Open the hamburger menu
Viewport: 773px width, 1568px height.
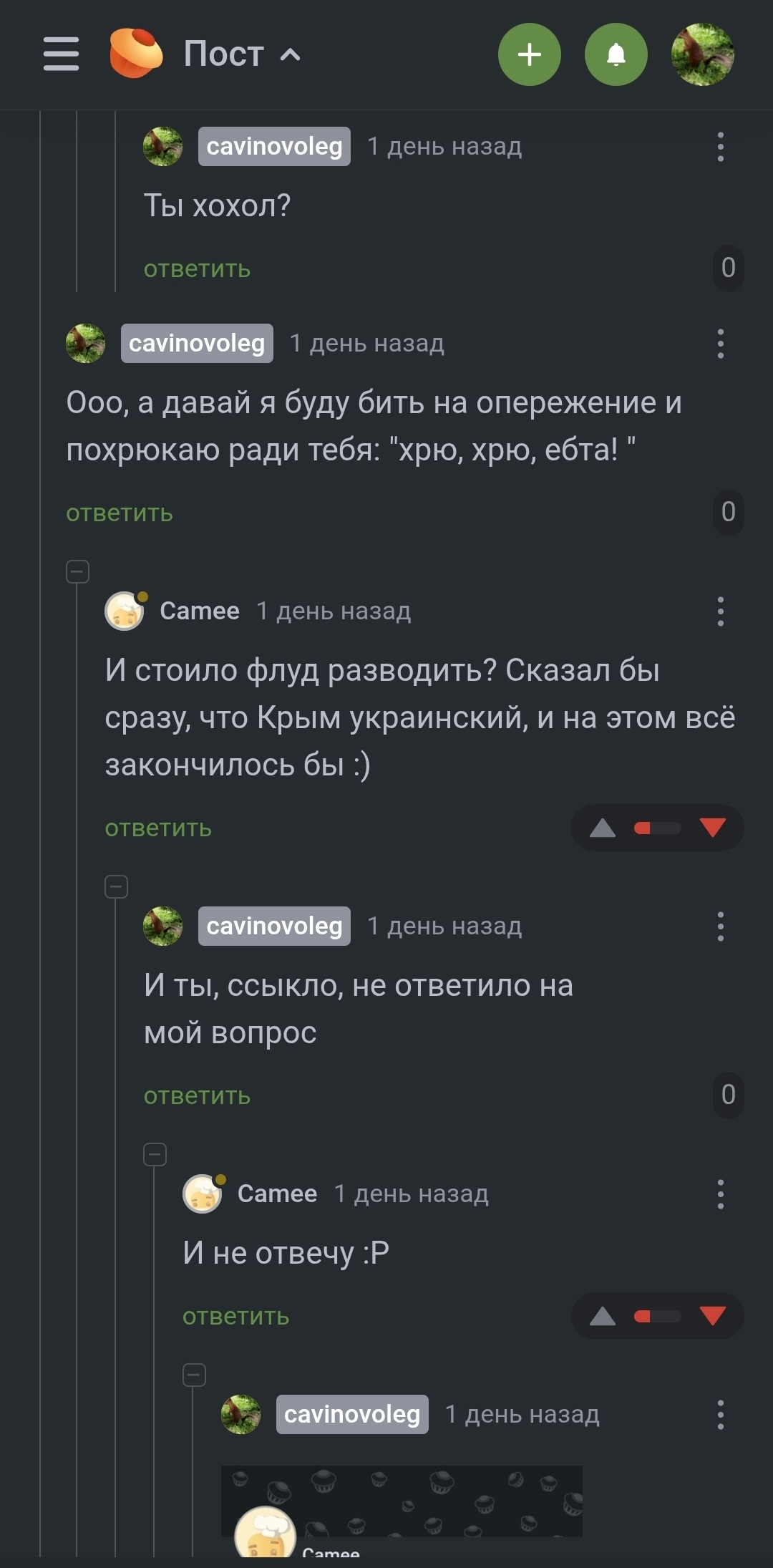[x=61, y=54]
